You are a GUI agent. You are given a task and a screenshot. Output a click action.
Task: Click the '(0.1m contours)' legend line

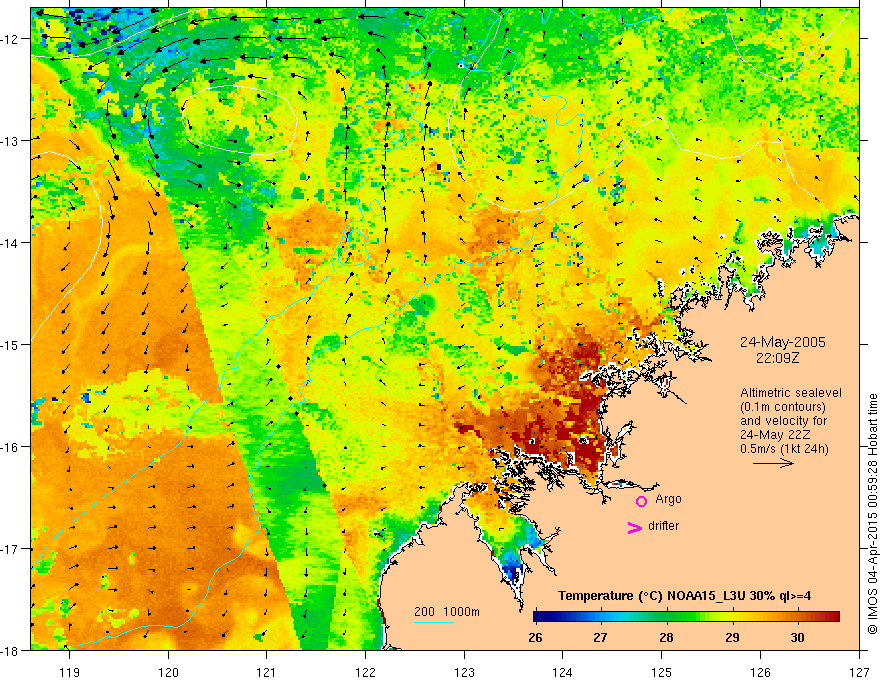pyautogui.click(x=783, y=407)
